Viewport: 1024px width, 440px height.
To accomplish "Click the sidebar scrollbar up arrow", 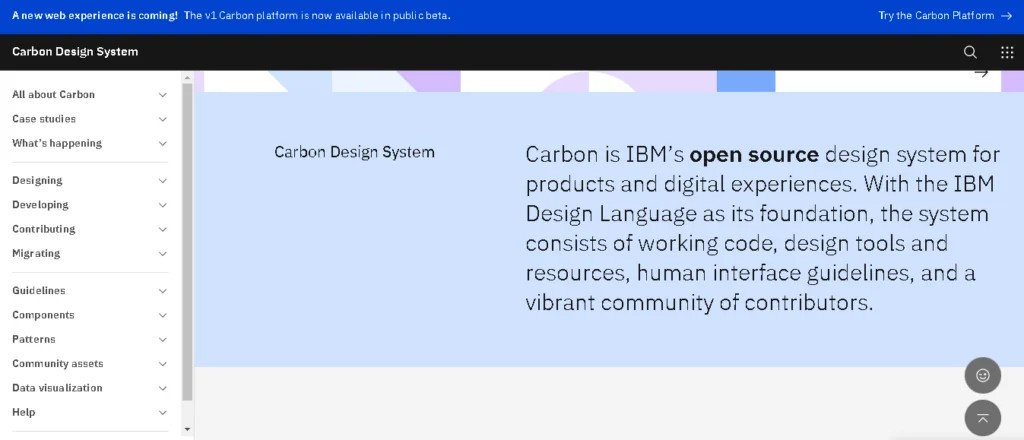I will [187, 78].
